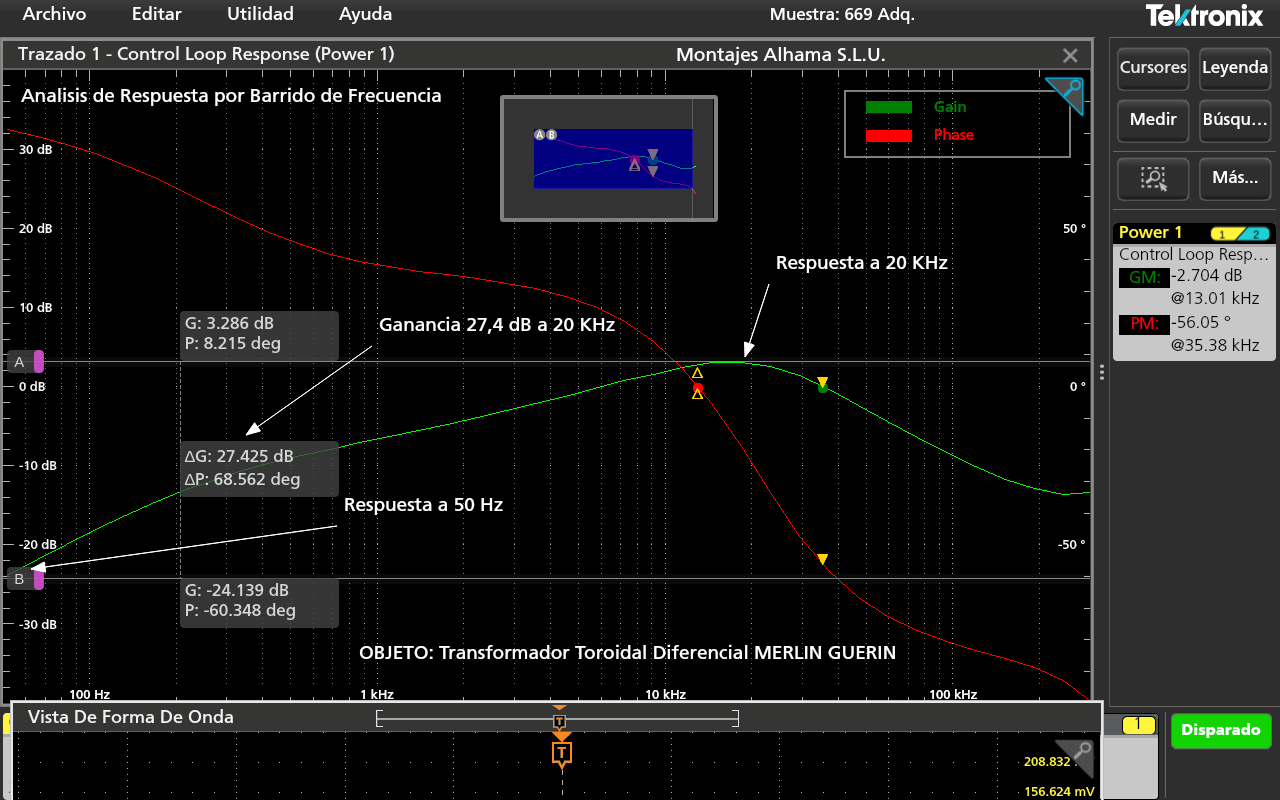Click the three-dot results panel handle

(1101, 372)
